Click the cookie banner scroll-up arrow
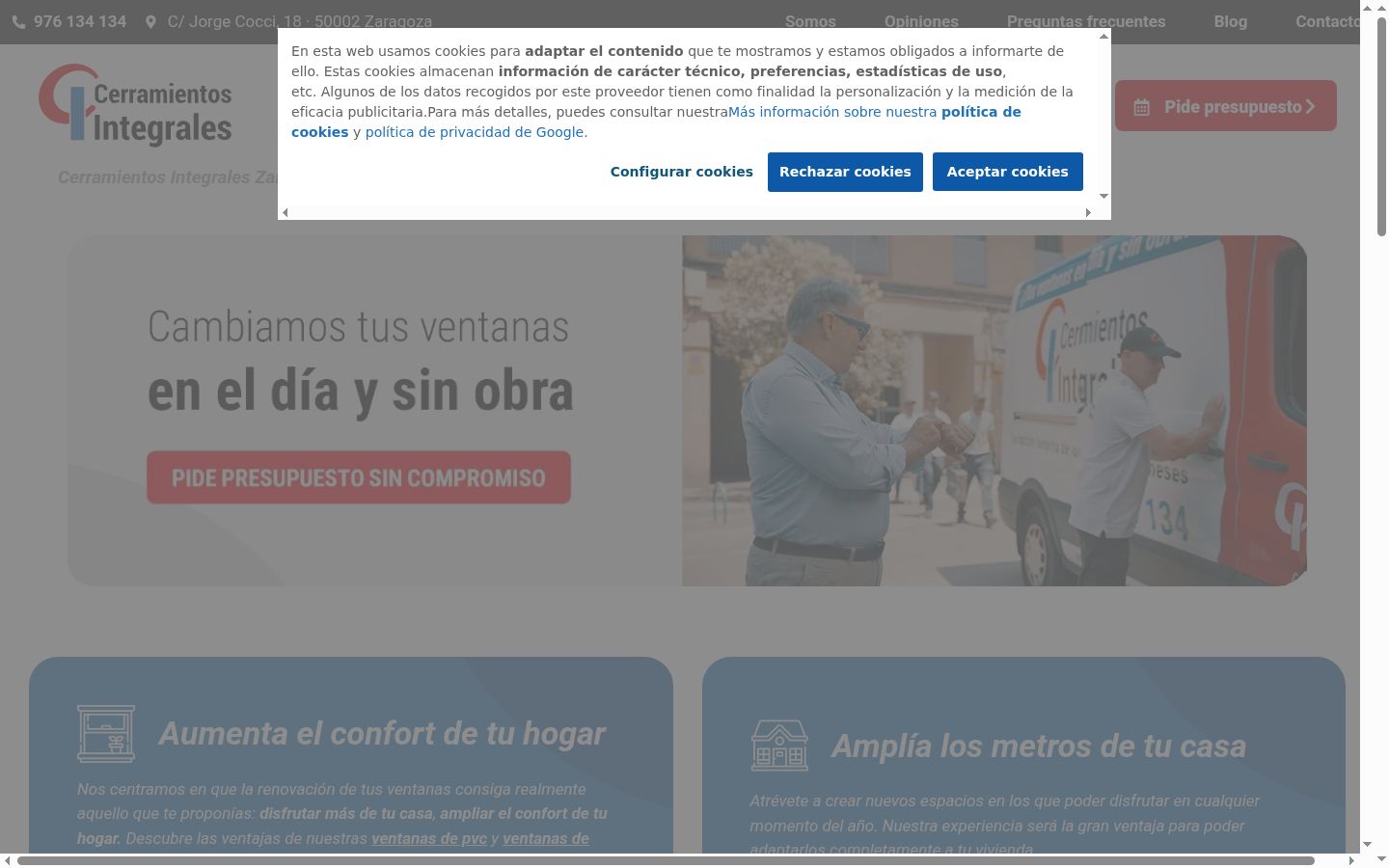 click(x=1103, y=36)
